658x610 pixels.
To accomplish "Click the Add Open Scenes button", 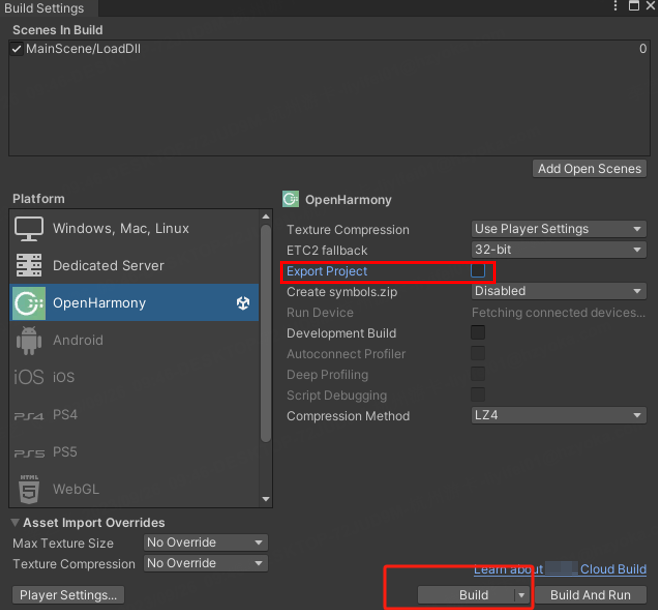I will click(589, 169).
